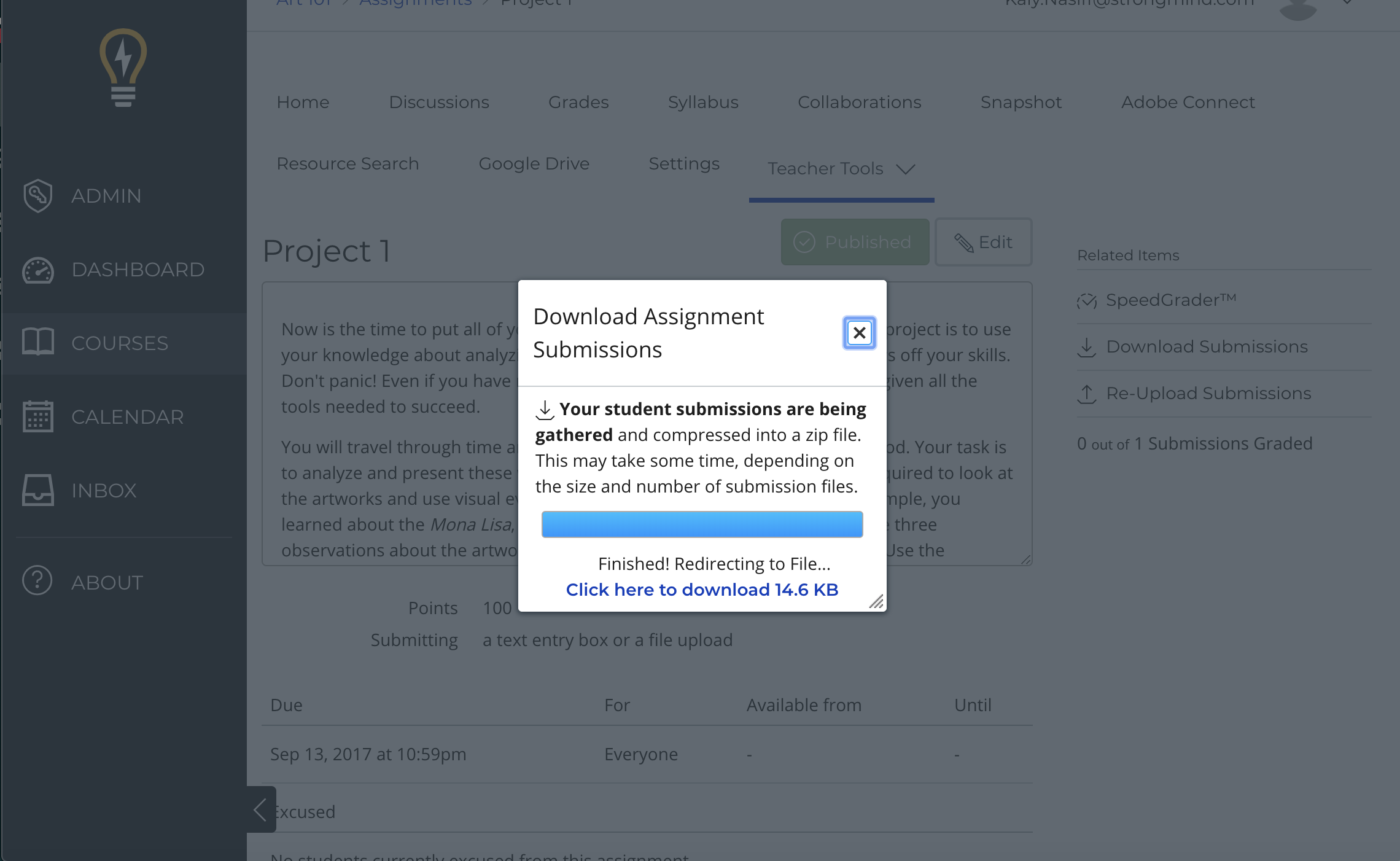This screenshot has width=1400, height=861.
Task: Click the due date 'Sep 13, 2017 at 10:59pm'
Action: coord(368,754)
